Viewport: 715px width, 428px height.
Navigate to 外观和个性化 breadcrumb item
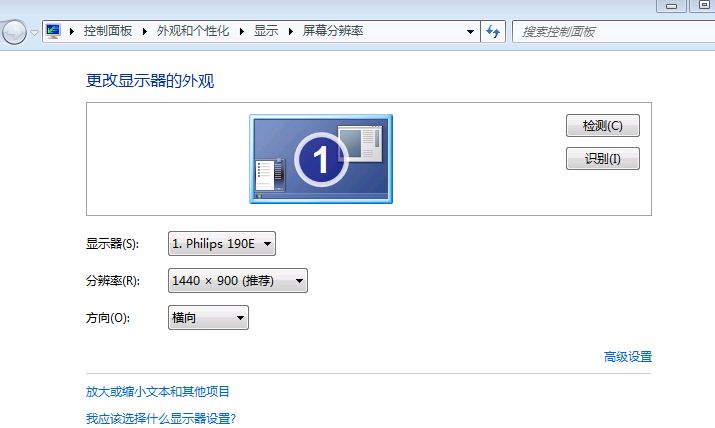(193, 31)
